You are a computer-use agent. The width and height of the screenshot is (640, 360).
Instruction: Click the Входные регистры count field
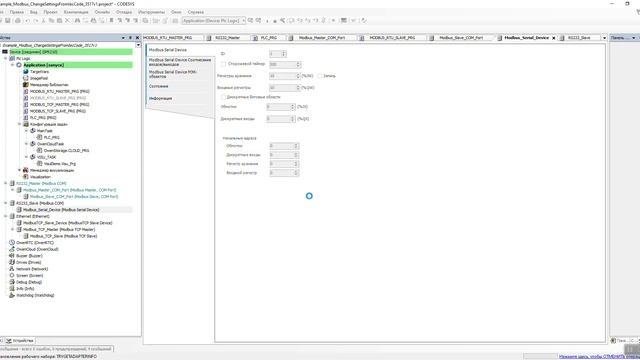pos(285,87)
